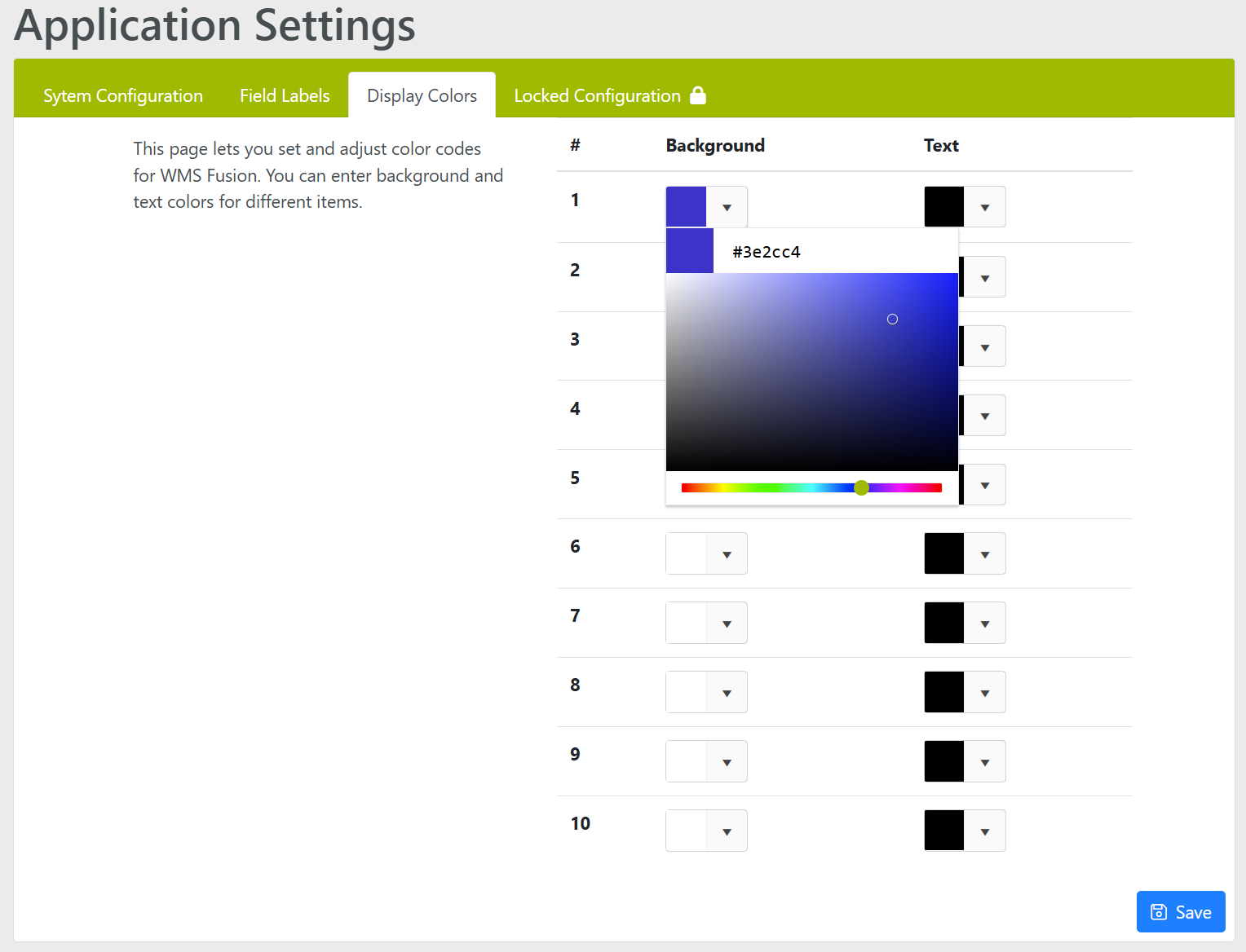
Task: Expand row 8 background color dropdown
Action: pos(727,692)
